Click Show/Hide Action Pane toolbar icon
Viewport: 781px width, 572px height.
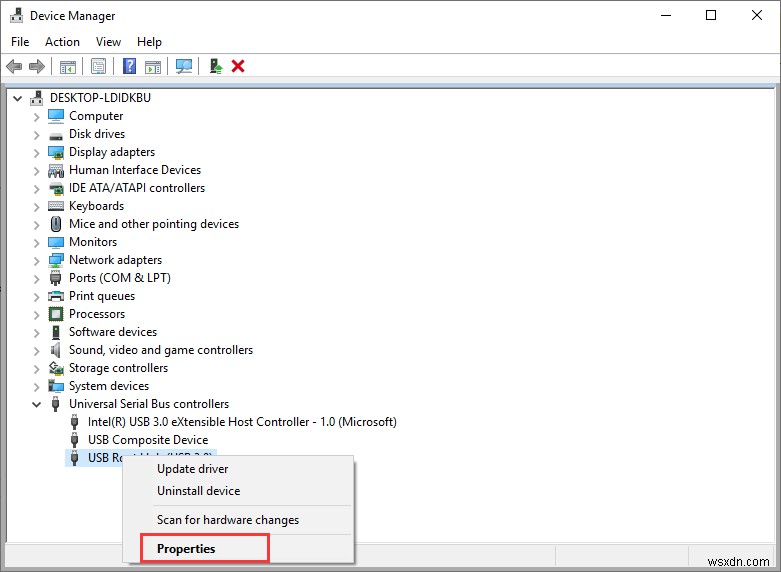153,66
